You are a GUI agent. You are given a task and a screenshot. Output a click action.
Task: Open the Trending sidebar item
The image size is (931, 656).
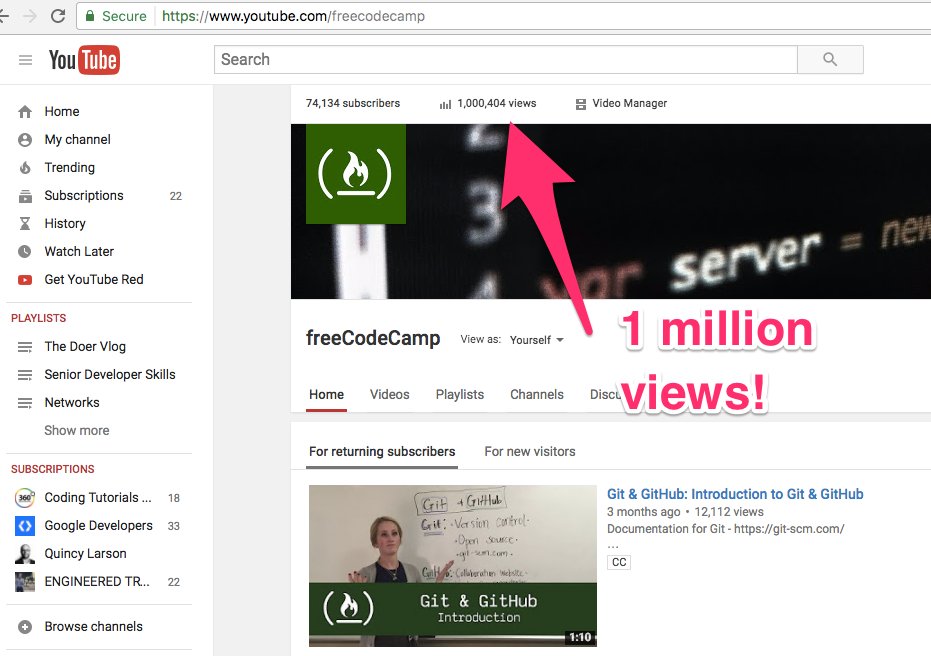coord(69,167)
